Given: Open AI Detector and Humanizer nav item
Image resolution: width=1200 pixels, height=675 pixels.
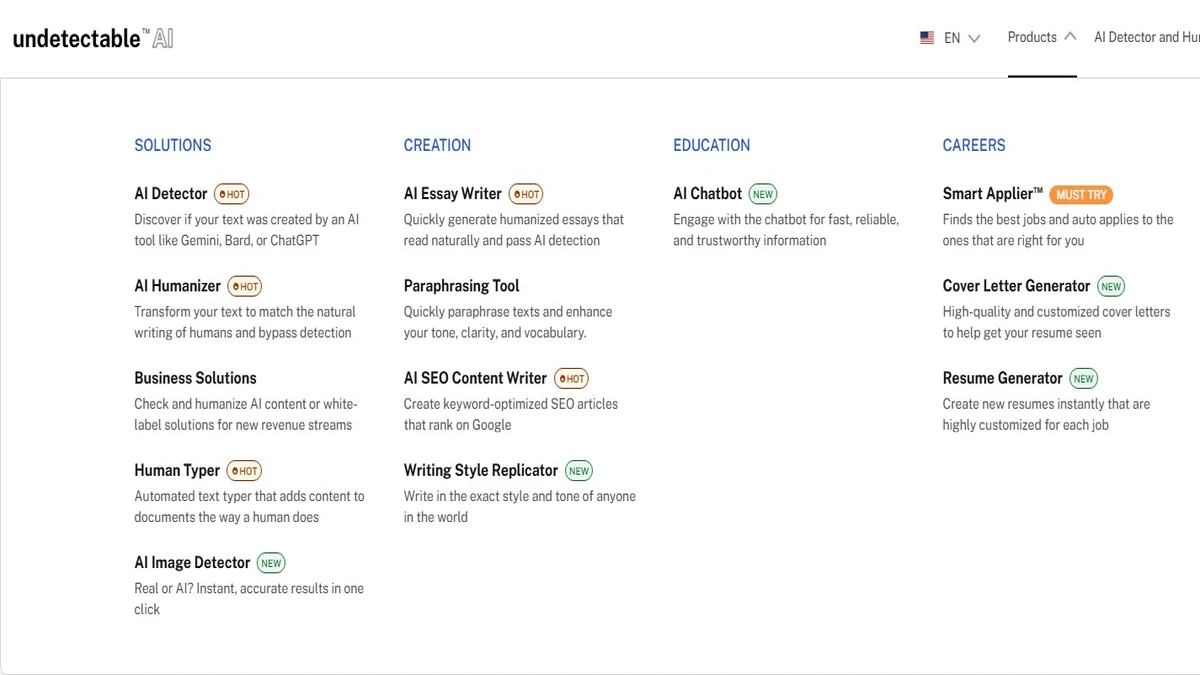Looking at the screenshot, I should click(x=1147, y=37).
